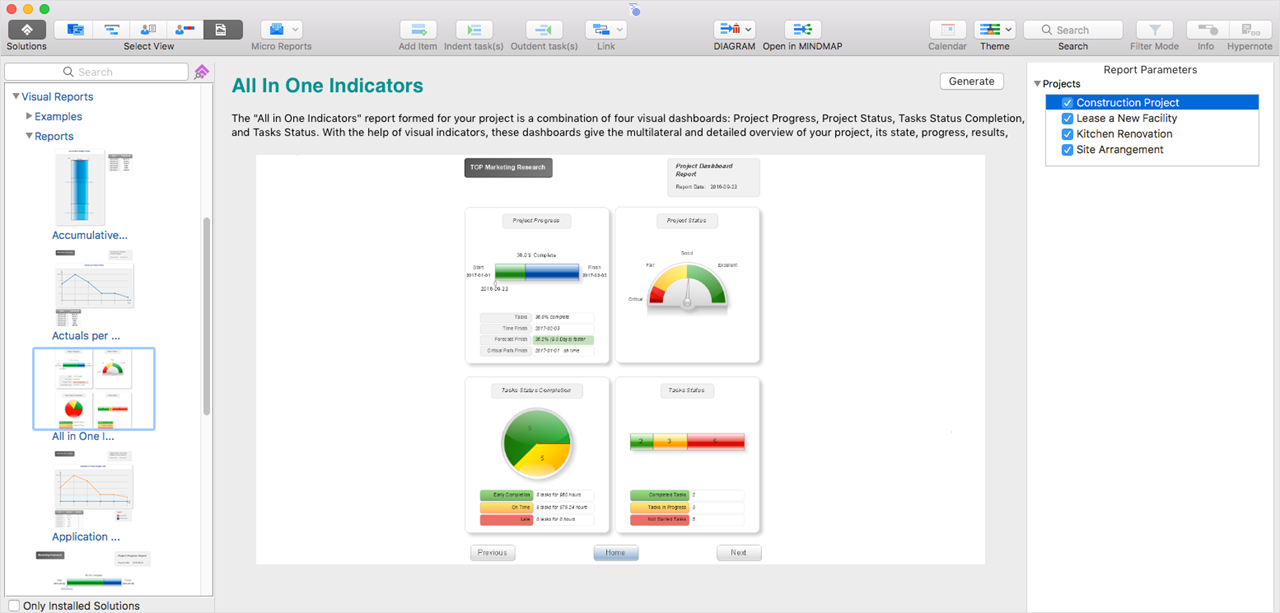The width and height of the screenshot is (1280, 613).
Task: Switch to the resources sheet view
Action: coord(148,30)
